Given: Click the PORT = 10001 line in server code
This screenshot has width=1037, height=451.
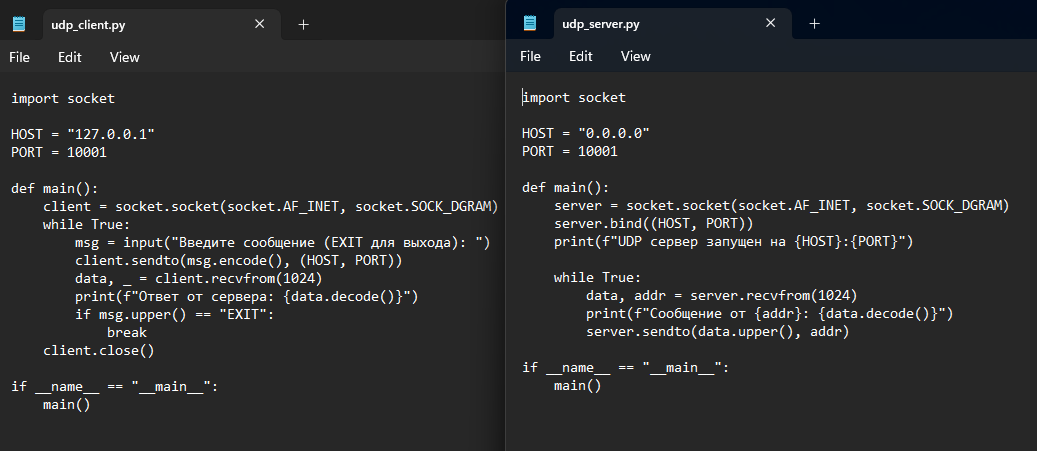Looking at the screenshot, I should 569,151.
